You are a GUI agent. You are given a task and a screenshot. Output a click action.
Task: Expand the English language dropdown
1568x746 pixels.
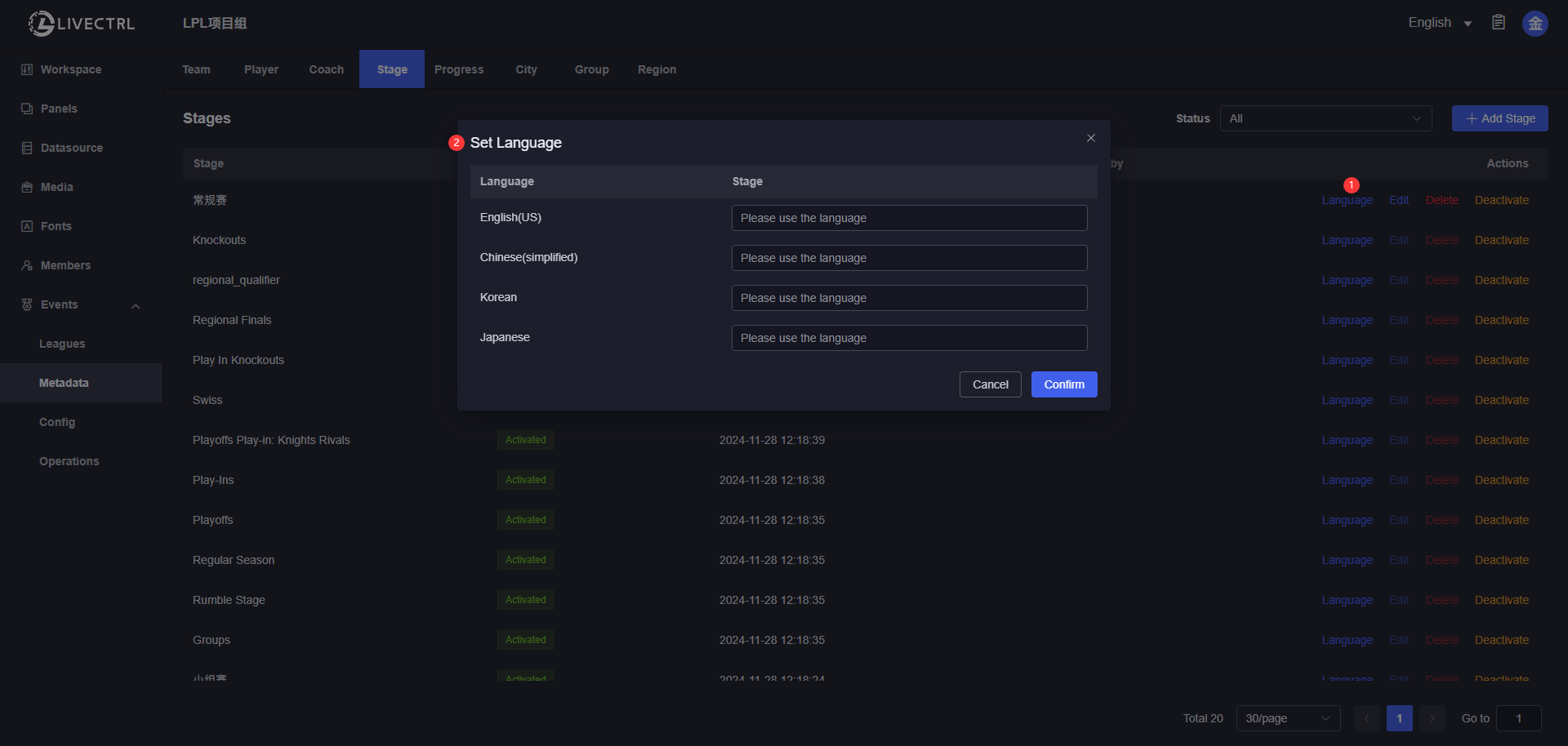[x=1439, y=24]
